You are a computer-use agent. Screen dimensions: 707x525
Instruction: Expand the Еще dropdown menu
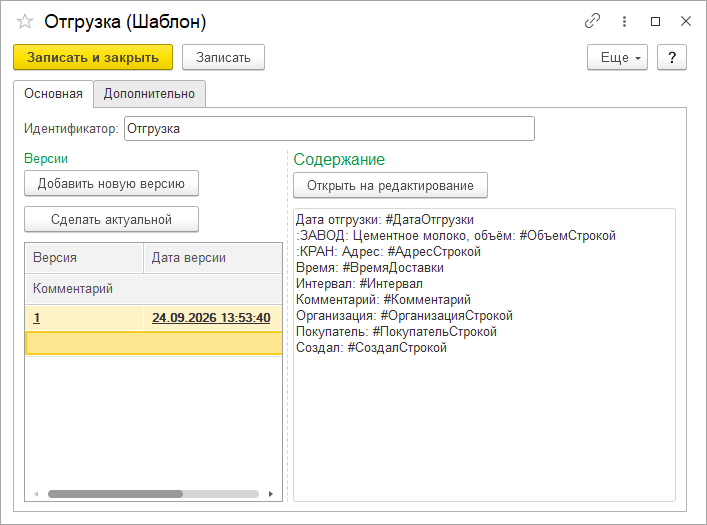point(617,57)
